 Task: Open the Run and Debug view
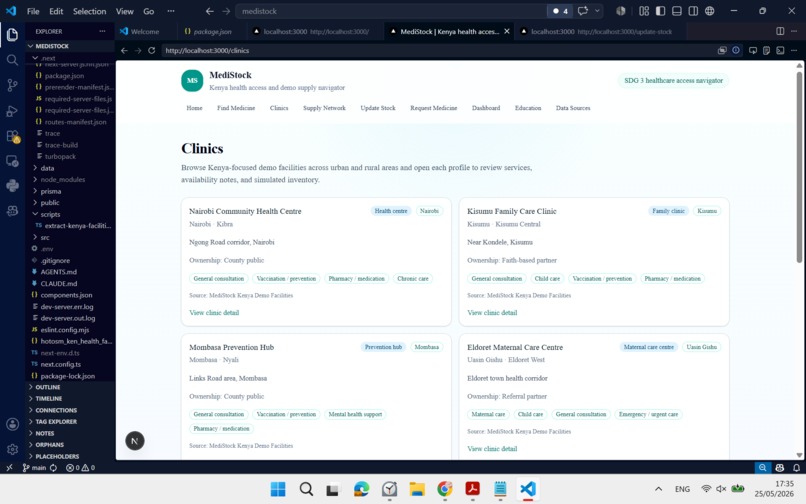(x=12, y=111)
